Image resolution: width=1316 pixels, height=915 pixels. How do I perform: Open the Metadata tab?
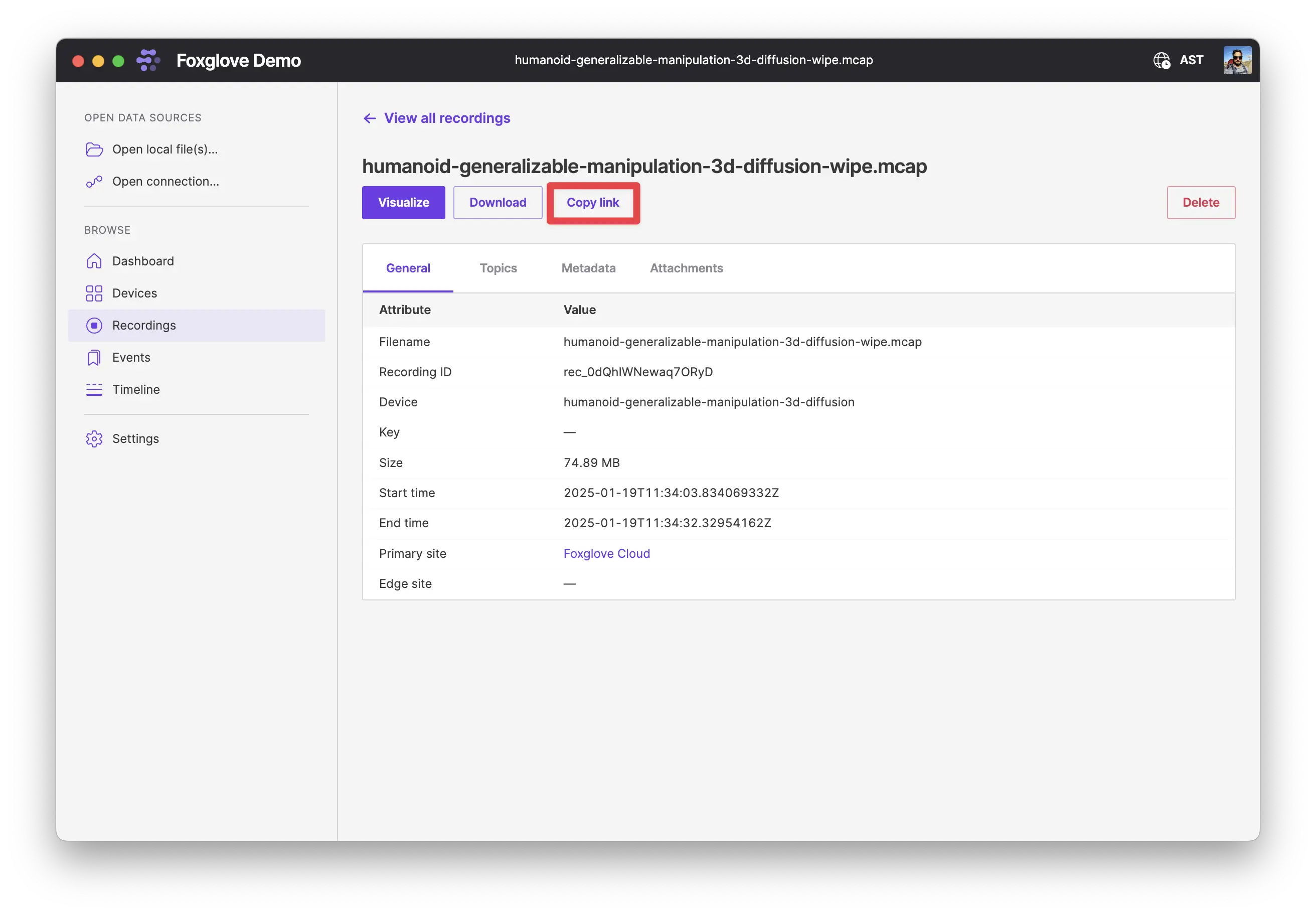pyautogui.click(x=587, y=267)
